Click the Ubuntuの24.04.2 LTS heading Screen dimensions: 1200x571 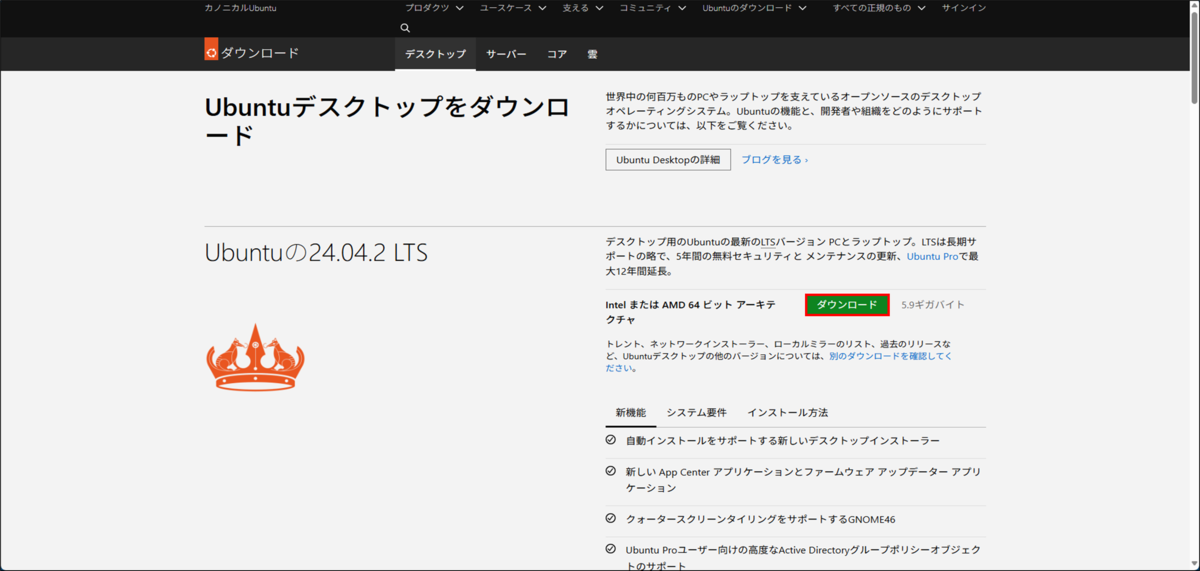(x=316, y=253)
